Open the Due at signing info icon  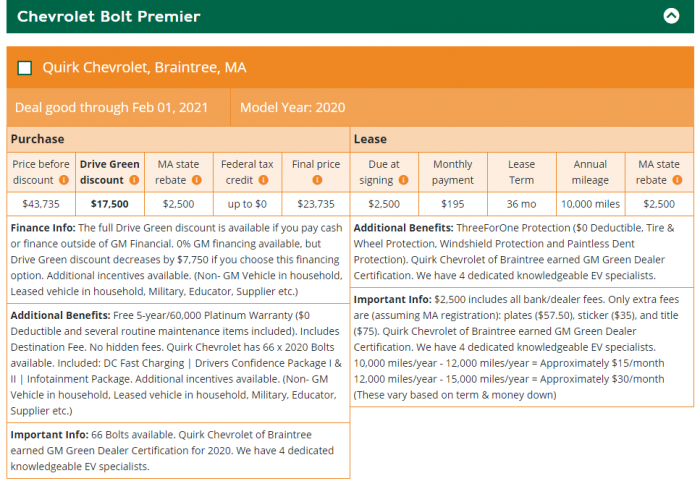click(403, 181)
